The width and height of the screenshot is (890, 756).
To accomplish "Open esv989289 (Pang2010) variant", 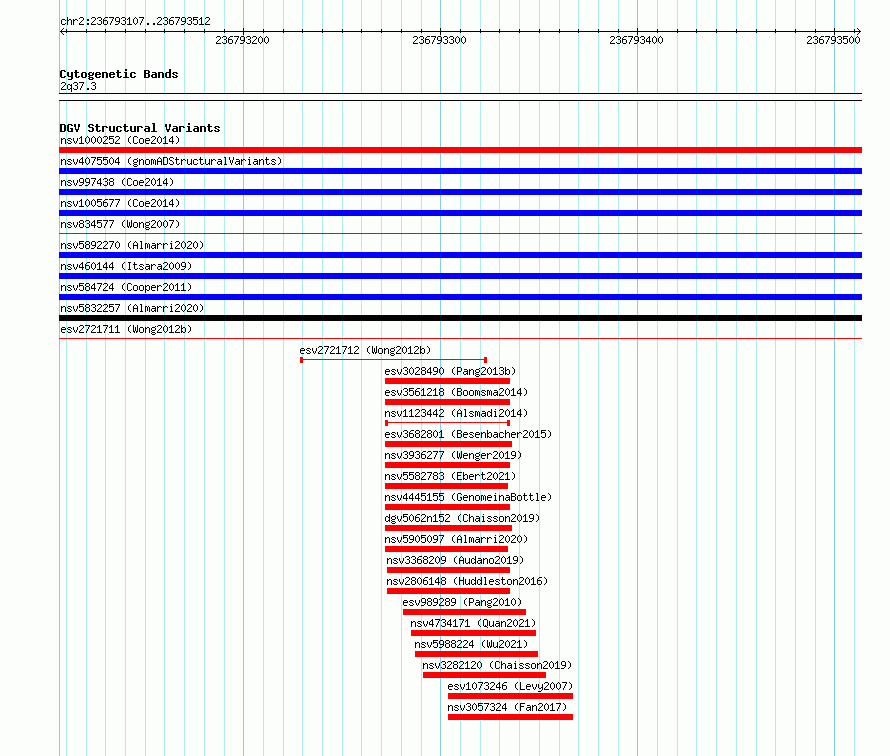I will (x=462, y=602).
